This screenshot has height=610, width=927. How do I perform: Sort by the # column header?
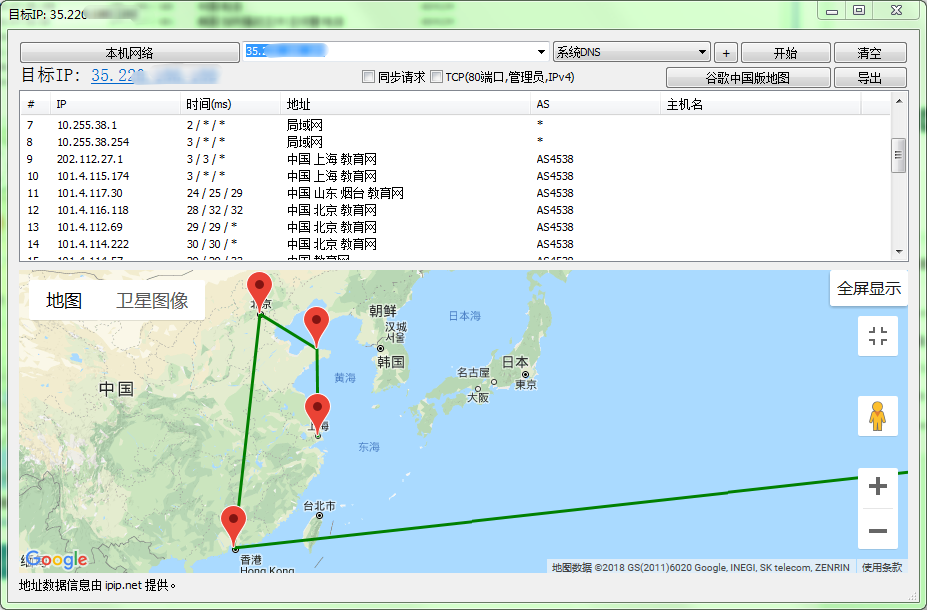coord(35,104)
